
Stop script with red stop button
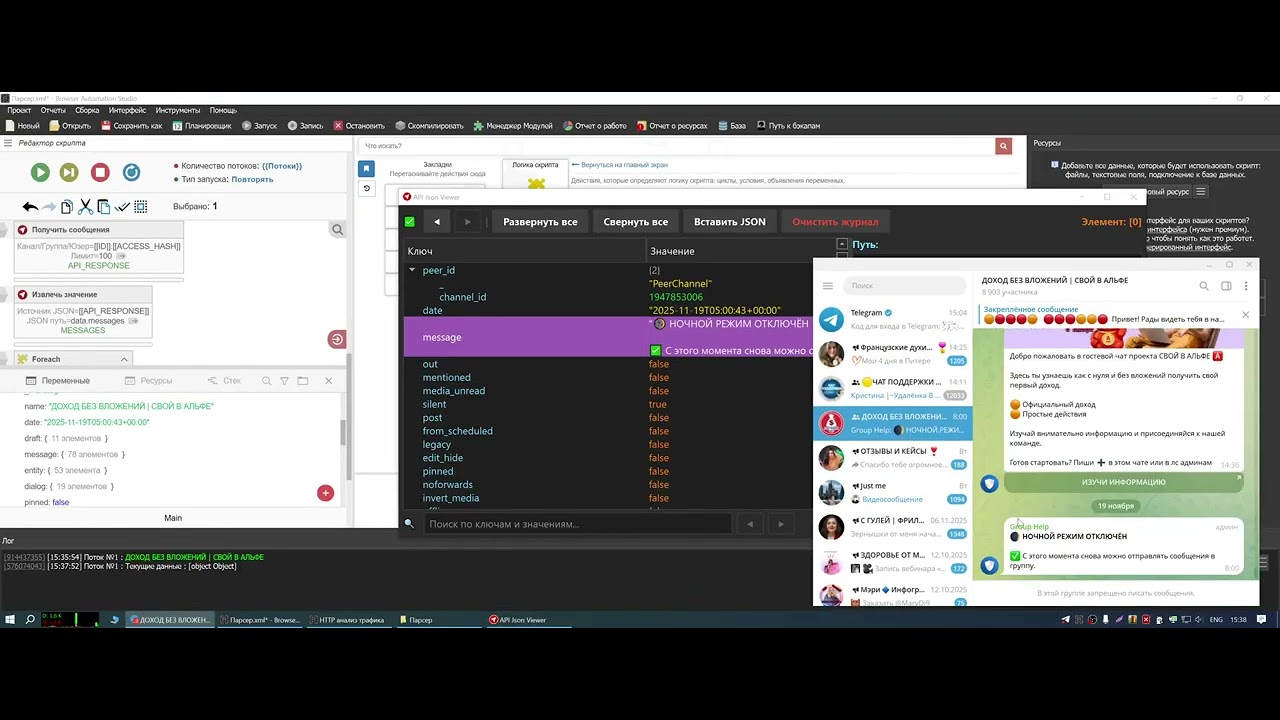click(100, 172)
